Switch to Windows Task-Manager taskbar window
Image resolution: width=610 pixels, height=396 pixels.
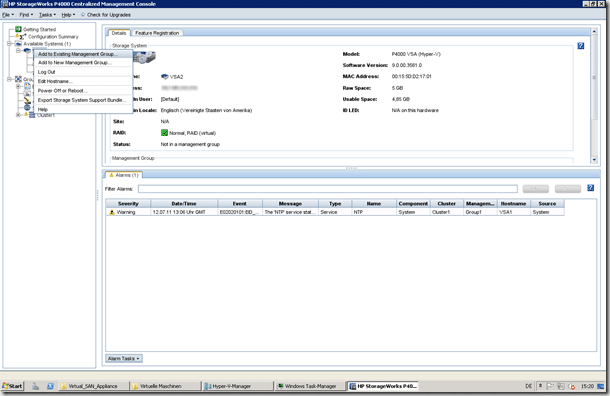pos(310,386)
